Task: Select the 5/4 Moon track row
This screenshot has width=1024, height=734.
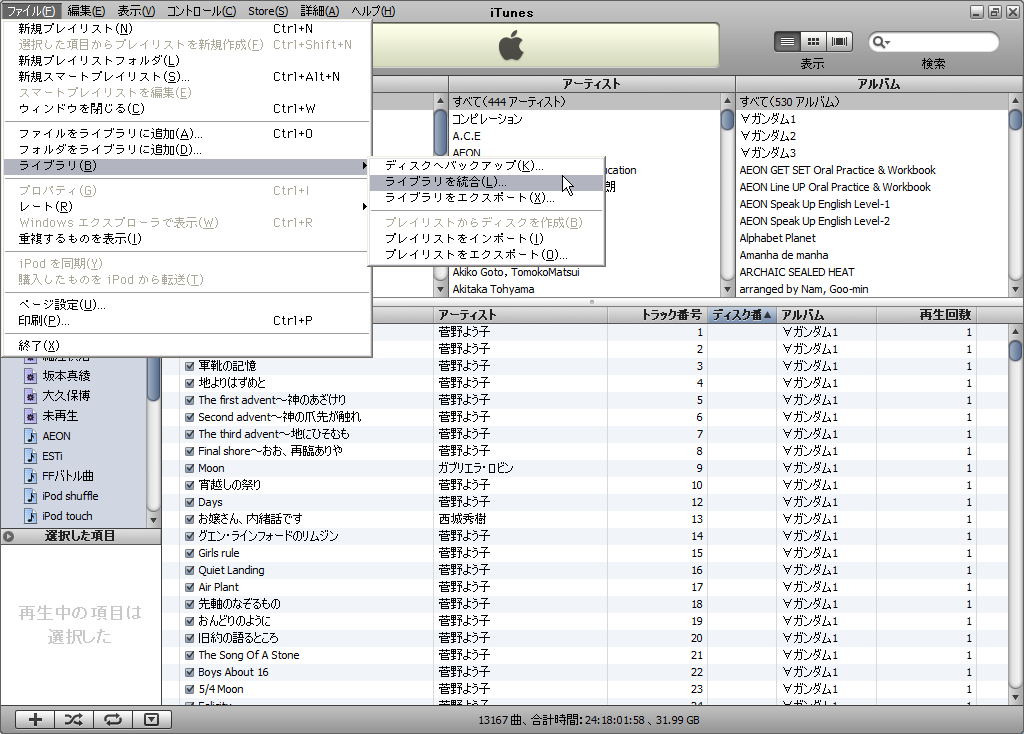Action: (x=584, y=689)
